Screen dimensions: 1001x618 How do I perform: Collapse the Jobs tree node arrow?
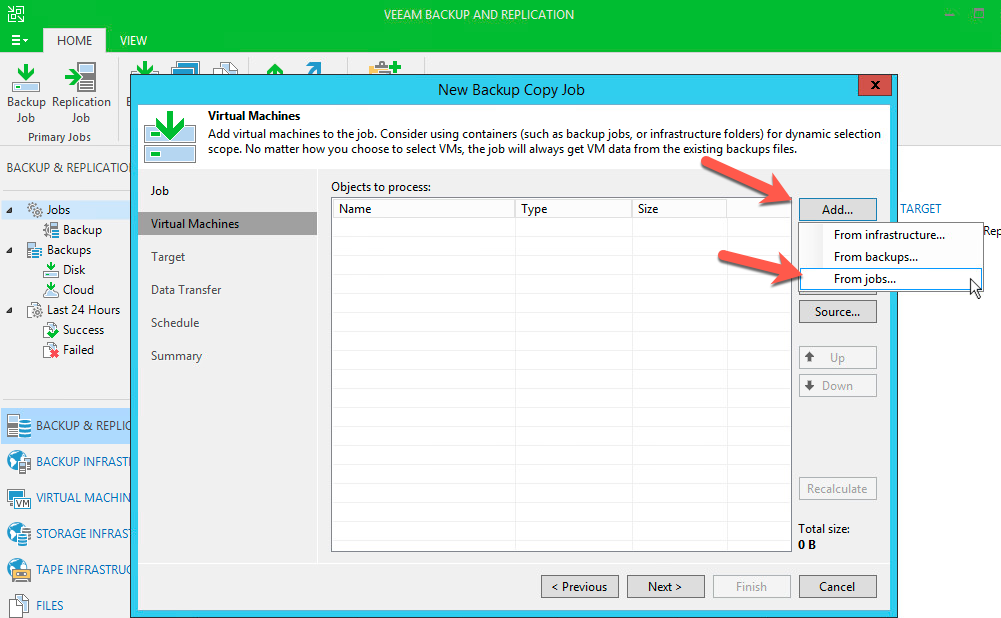click(x=10, y=210)
